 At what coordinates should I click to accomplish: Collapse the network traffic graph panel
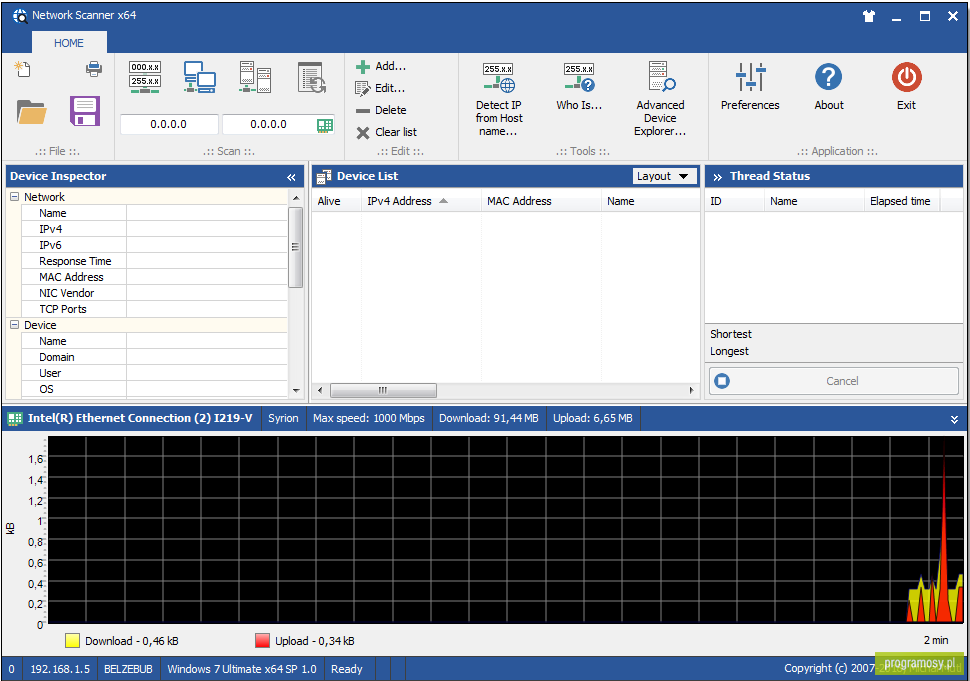(955, 419)
